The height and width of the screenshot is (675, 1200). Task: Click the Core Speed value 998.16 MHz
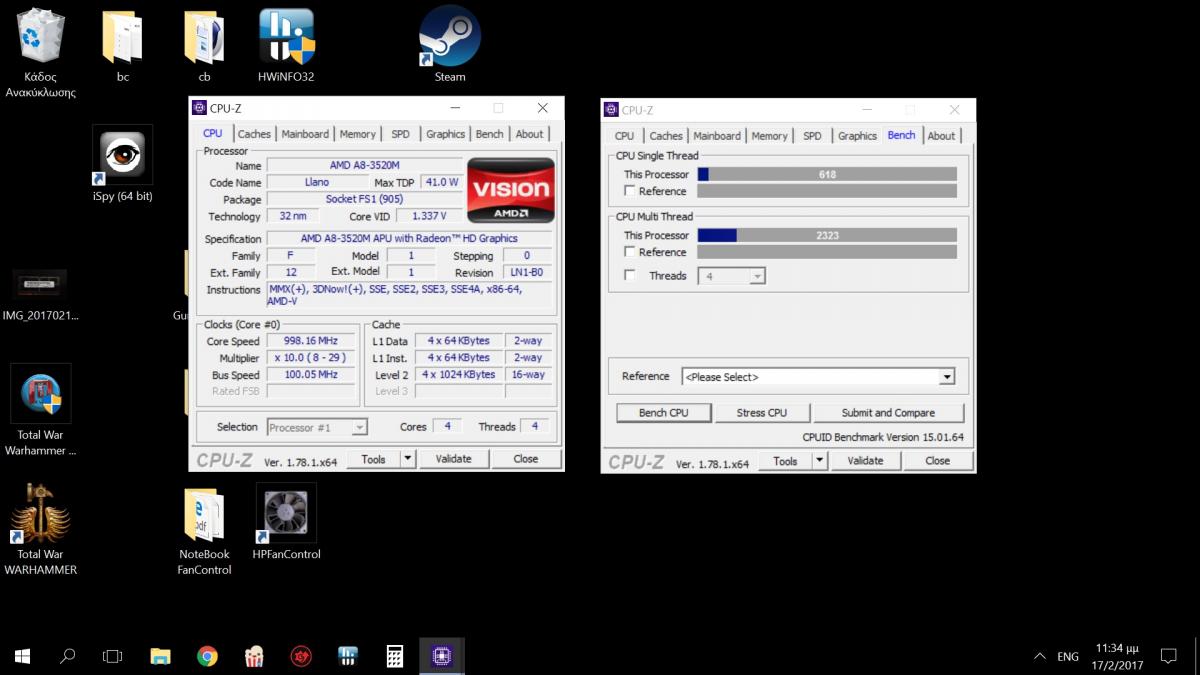[311, 341]
